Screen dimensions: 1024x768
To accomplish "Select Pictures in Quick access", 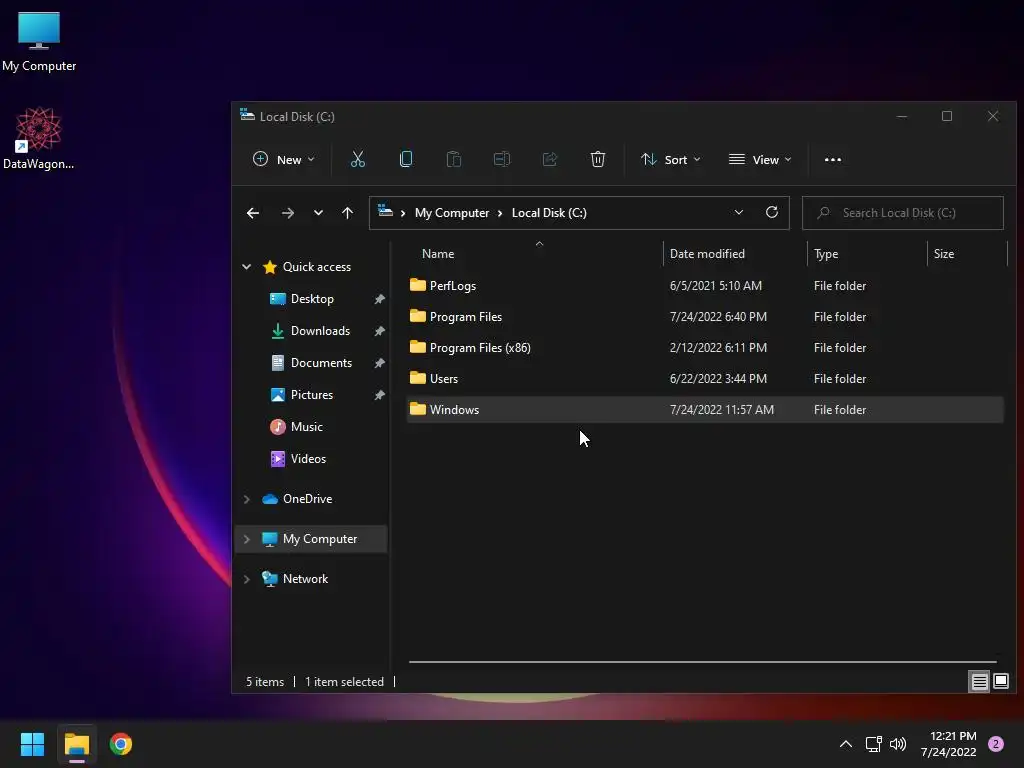I will (x=312, y=395).
